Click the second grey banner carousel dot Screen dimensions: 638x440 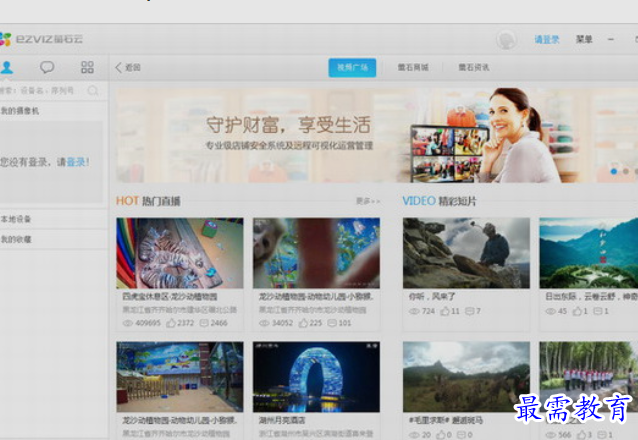click(x=625, y=171)
